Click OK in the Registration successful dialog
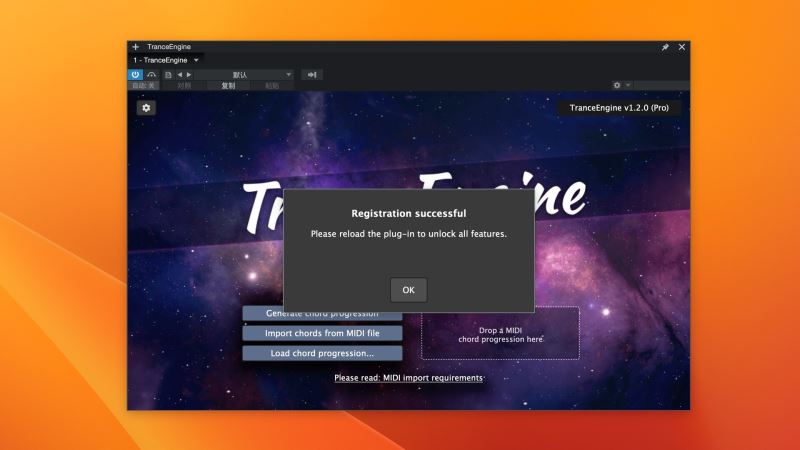Viewport: 800px width, 450px height. [408, 290]
